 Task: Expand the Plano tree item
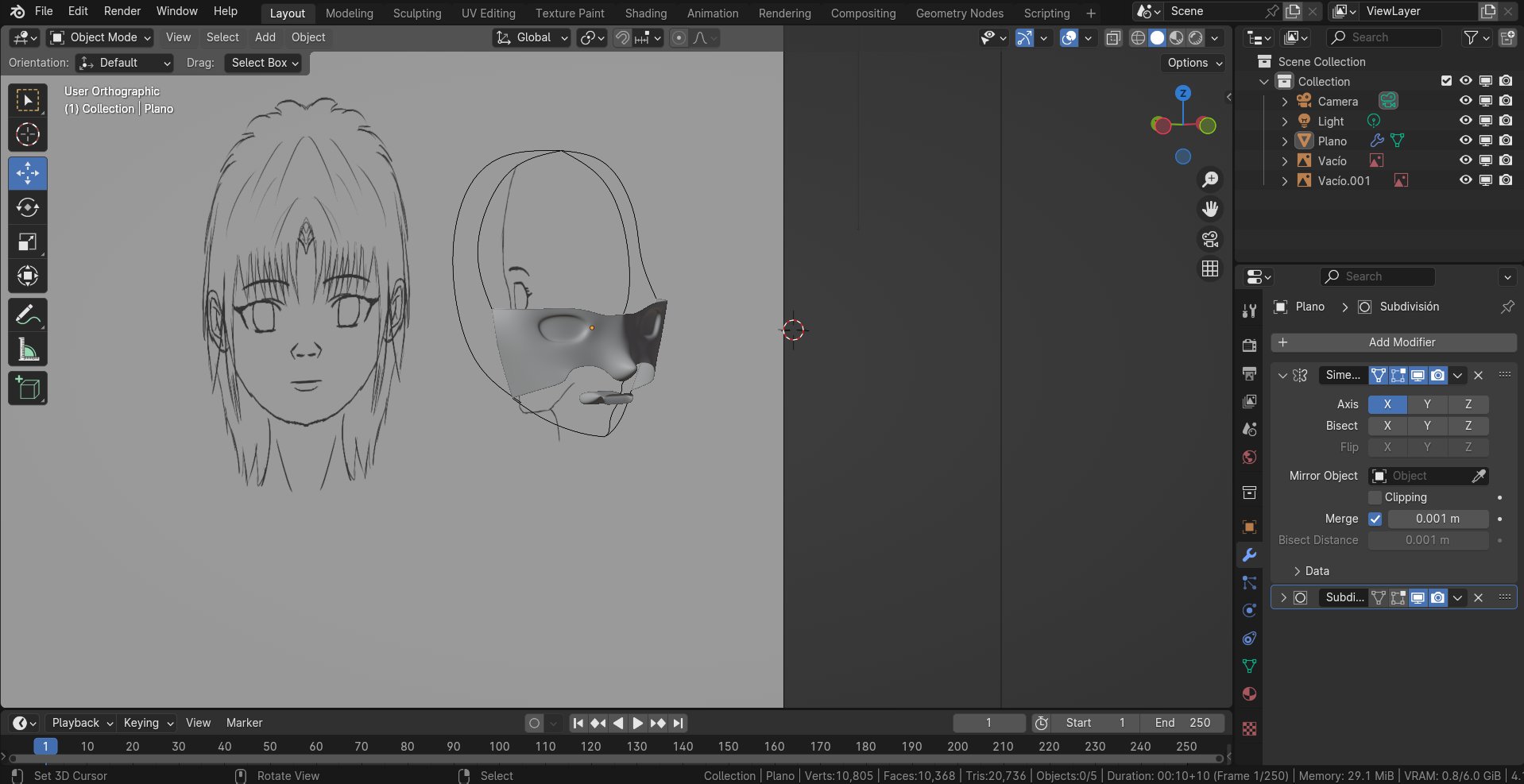(x=1285, y=141)
